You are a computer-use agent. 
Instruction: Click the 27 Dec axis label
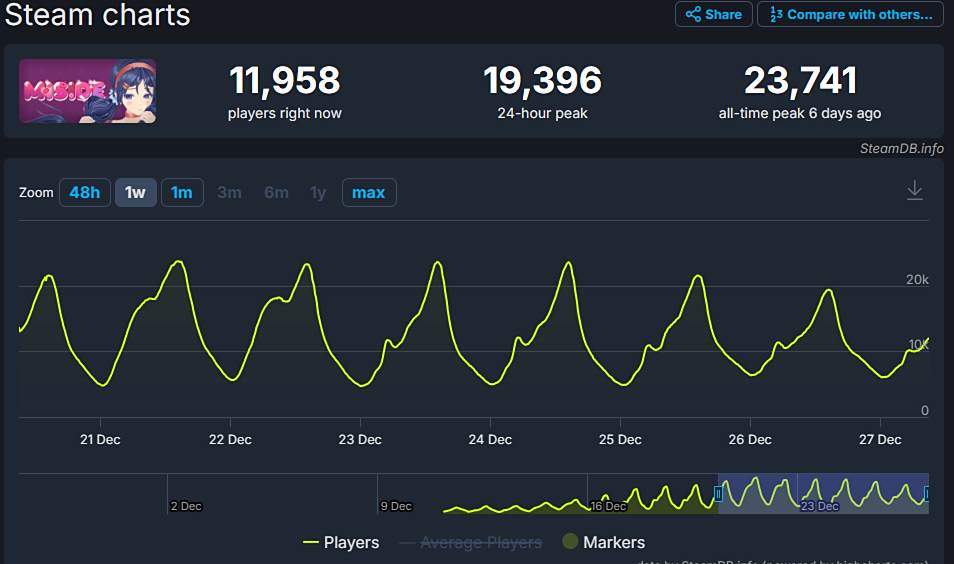(x=880, y=439)
